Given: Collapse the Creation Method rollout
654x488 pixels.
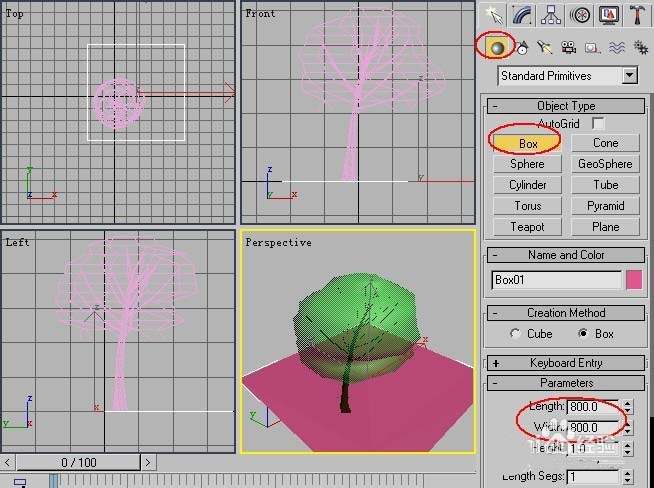Looking at the screenshot, I should [x=566, y=313].
